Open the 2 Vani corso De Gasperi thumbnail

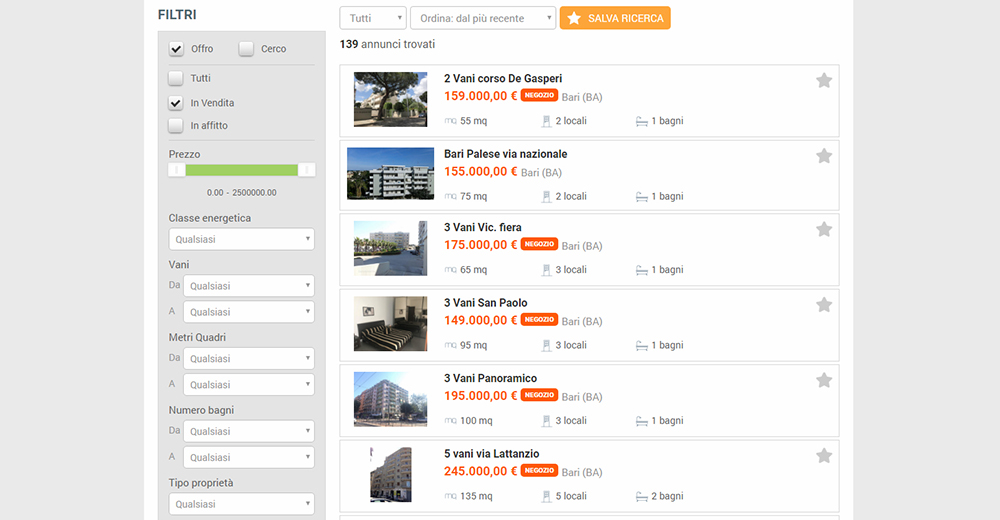point(390,100)
